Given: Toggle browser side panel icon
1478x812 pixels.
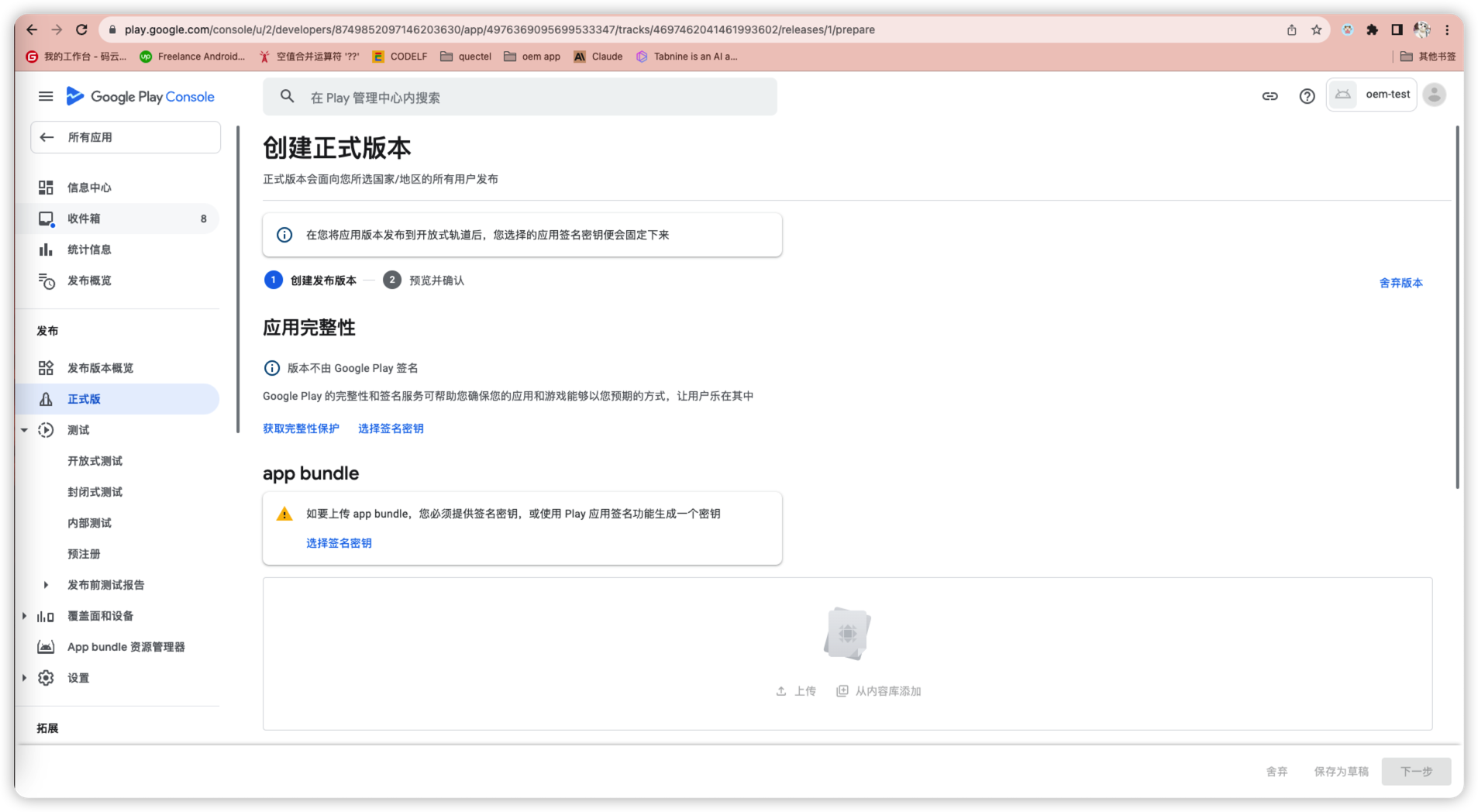Looking at the screenshot, I should click(x=1397, y=29).
